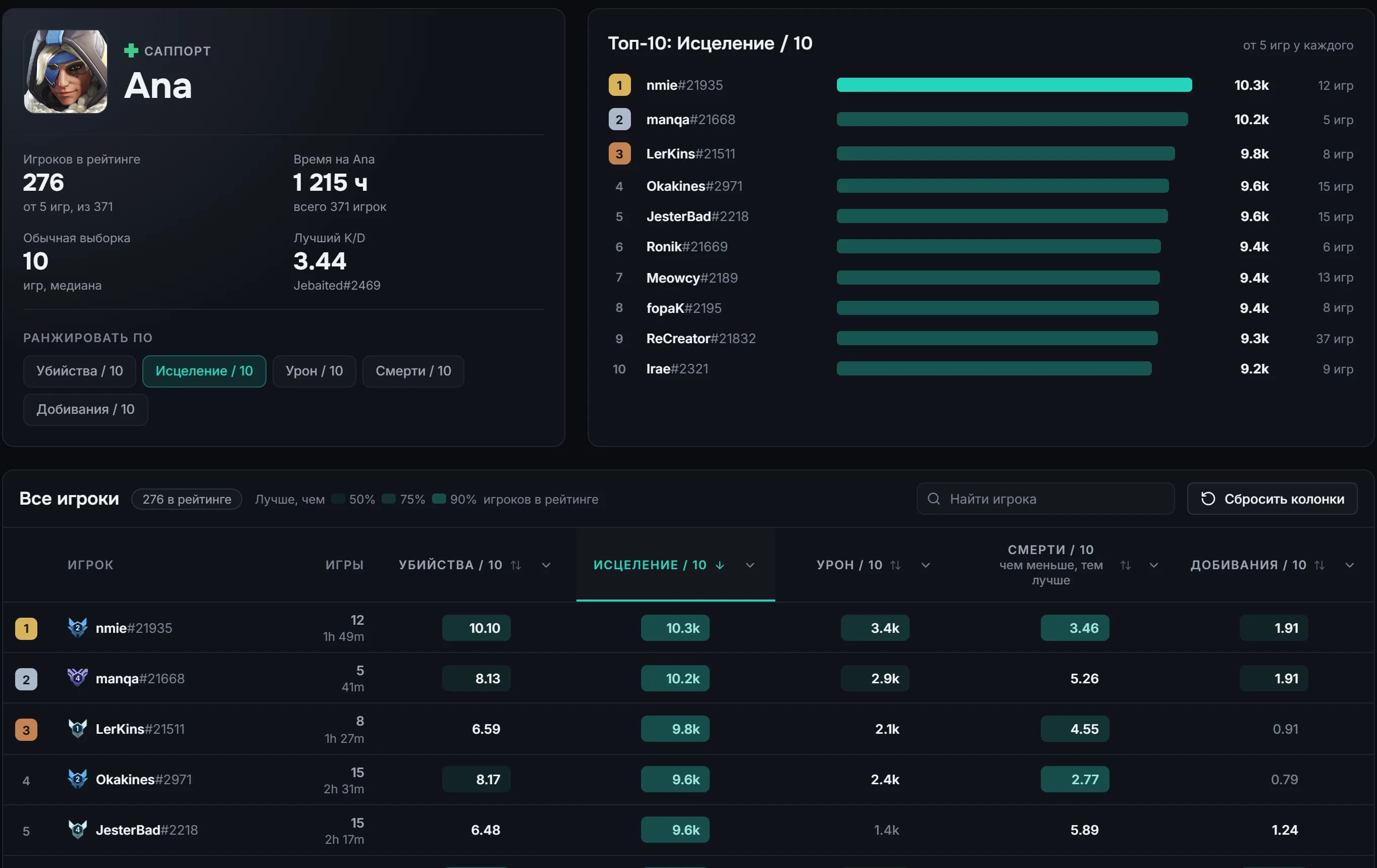
Task: Click the green support role cross icon
Action: click(x=131, y=51)
